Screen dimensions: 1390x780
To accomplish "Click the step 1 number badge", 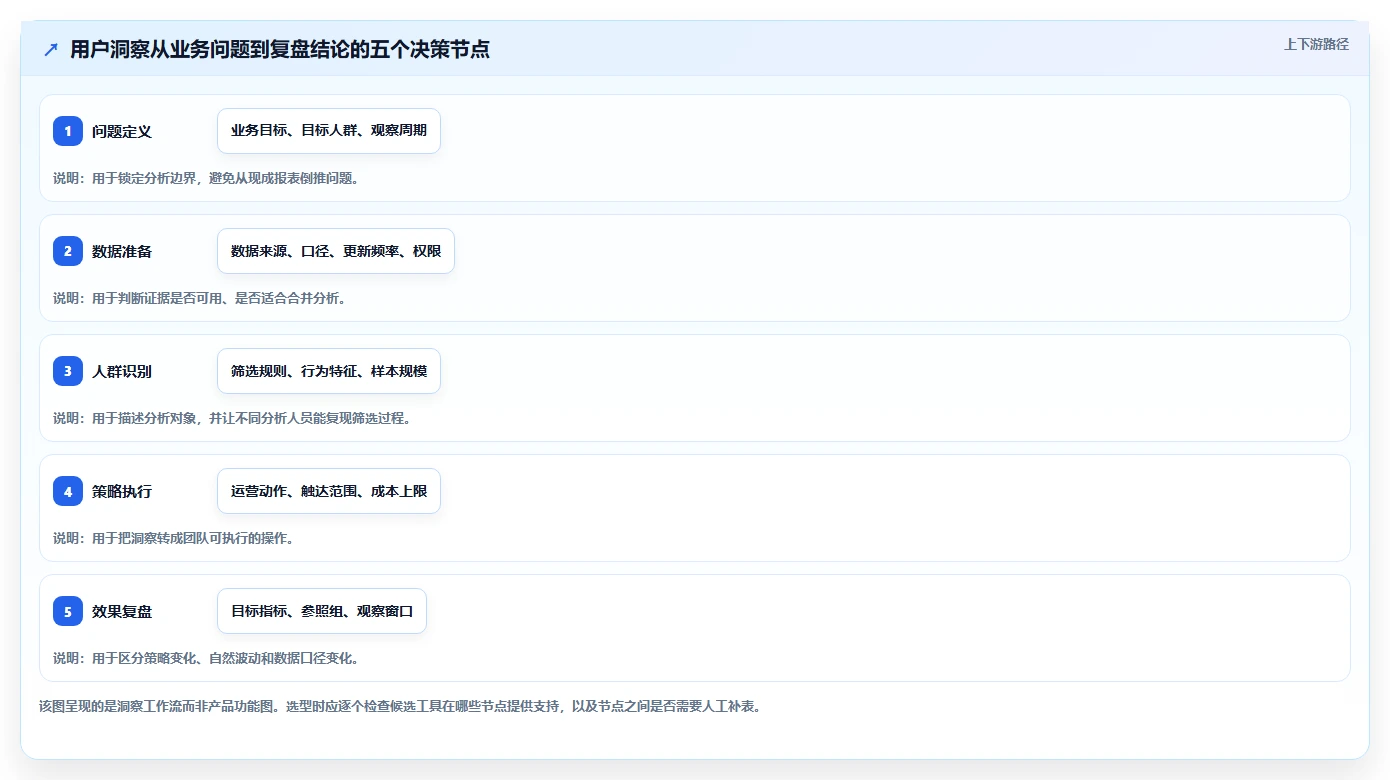I will point(68,131).
